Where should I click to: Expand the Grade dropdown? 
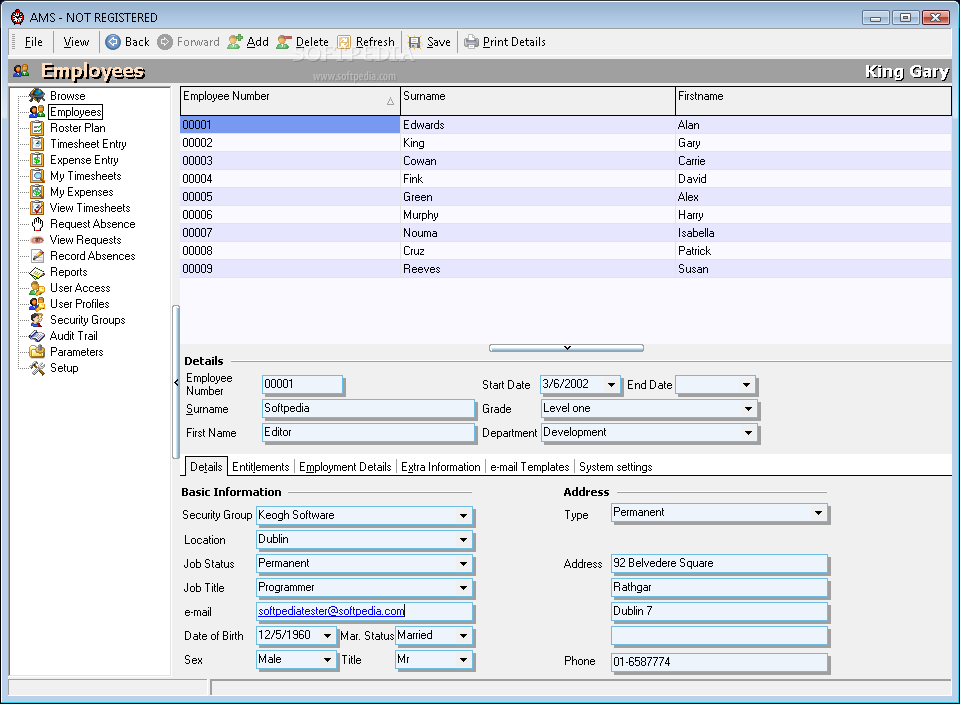pos(748,408)
